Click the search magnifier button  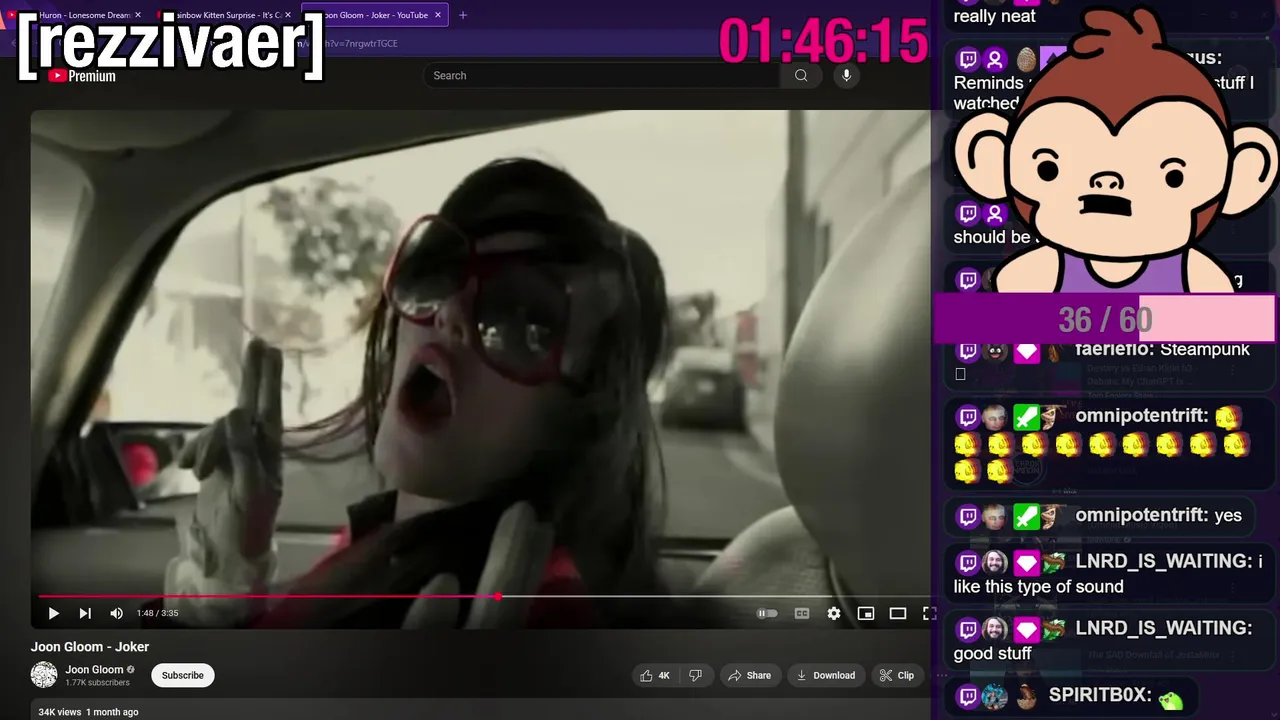pyautogui.click(x=801, y=75)
